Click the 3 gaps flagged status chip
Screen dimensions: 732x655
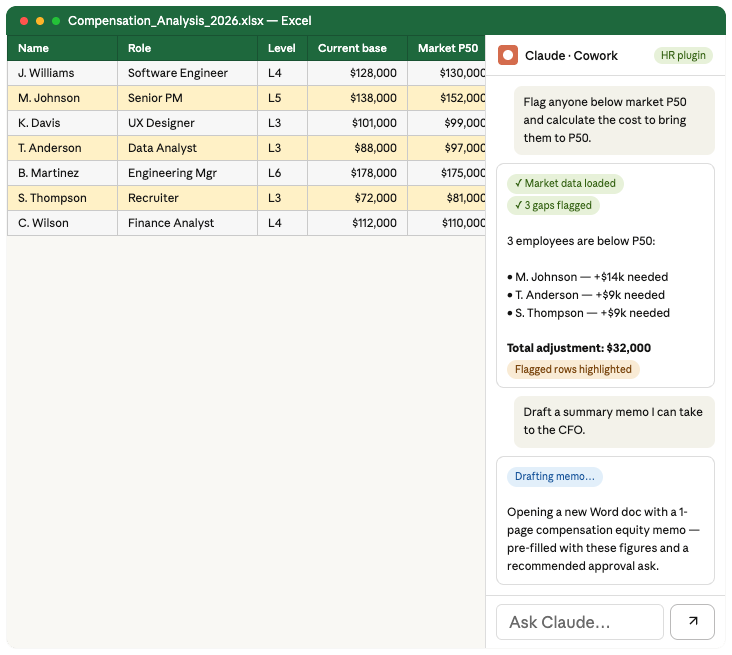click(x=553, y=205)
